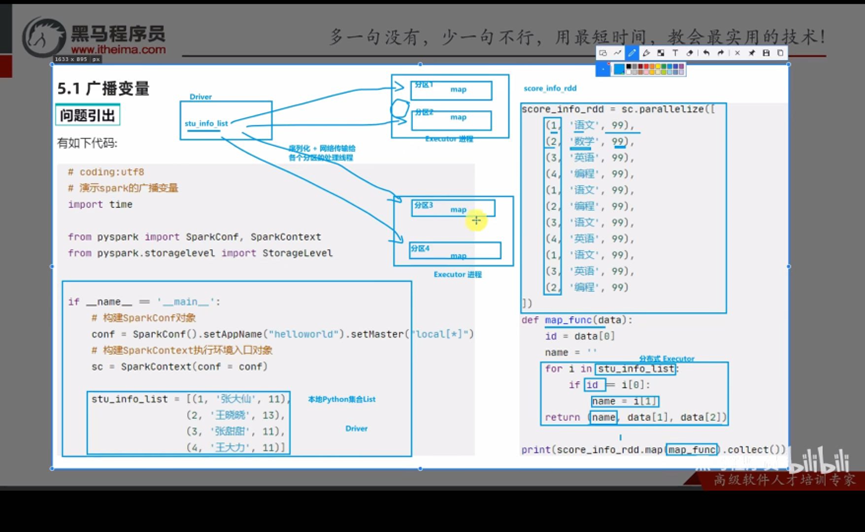
Task: Click the top-right selection corner handle
Action: point(788,65)
